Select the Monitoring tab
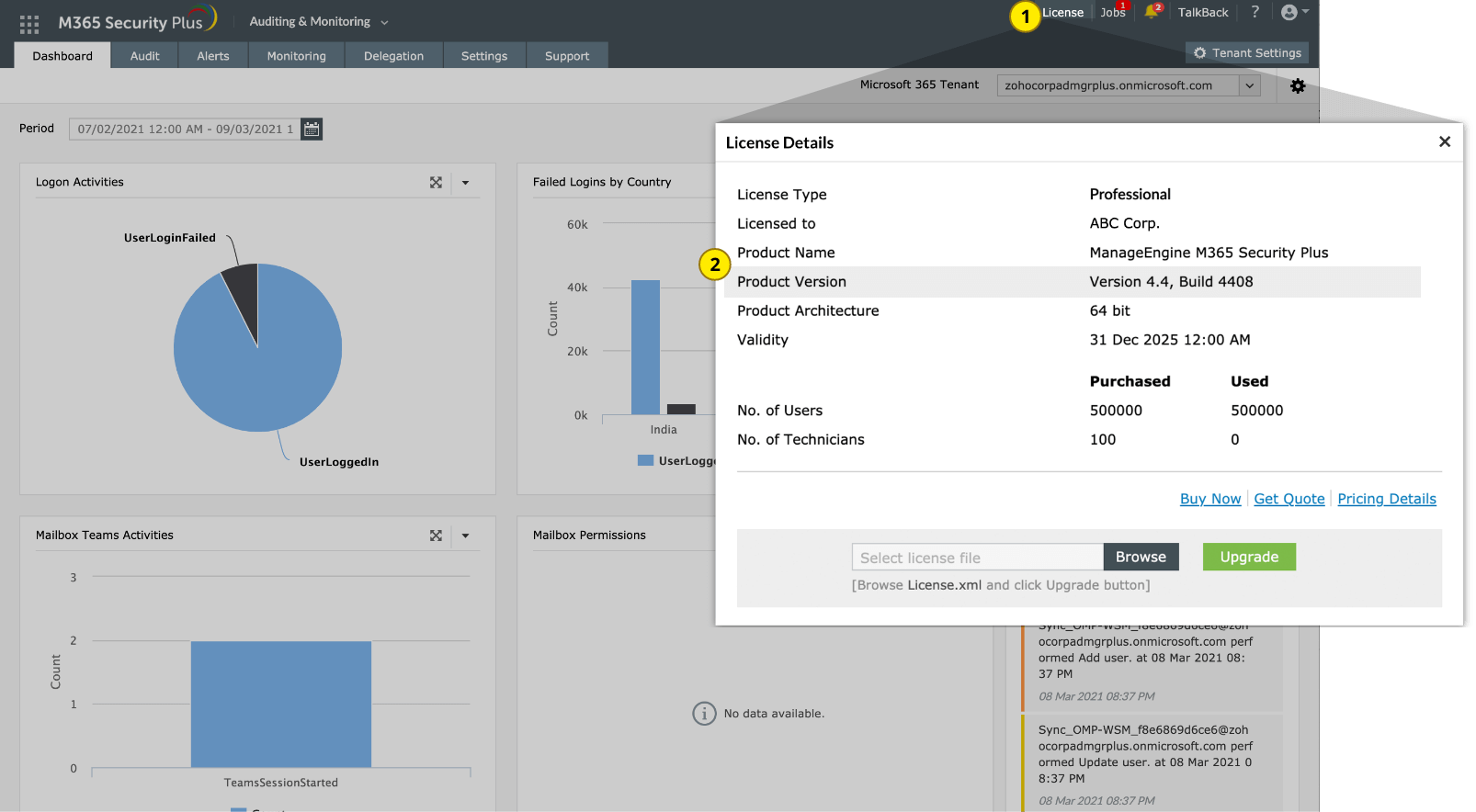This screenshot has height=812, width=1476. (297, 55)
